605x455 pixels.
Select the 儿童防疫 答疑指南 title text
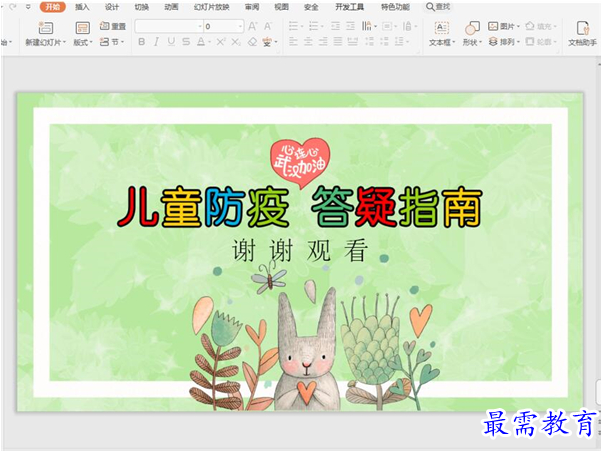300,206
